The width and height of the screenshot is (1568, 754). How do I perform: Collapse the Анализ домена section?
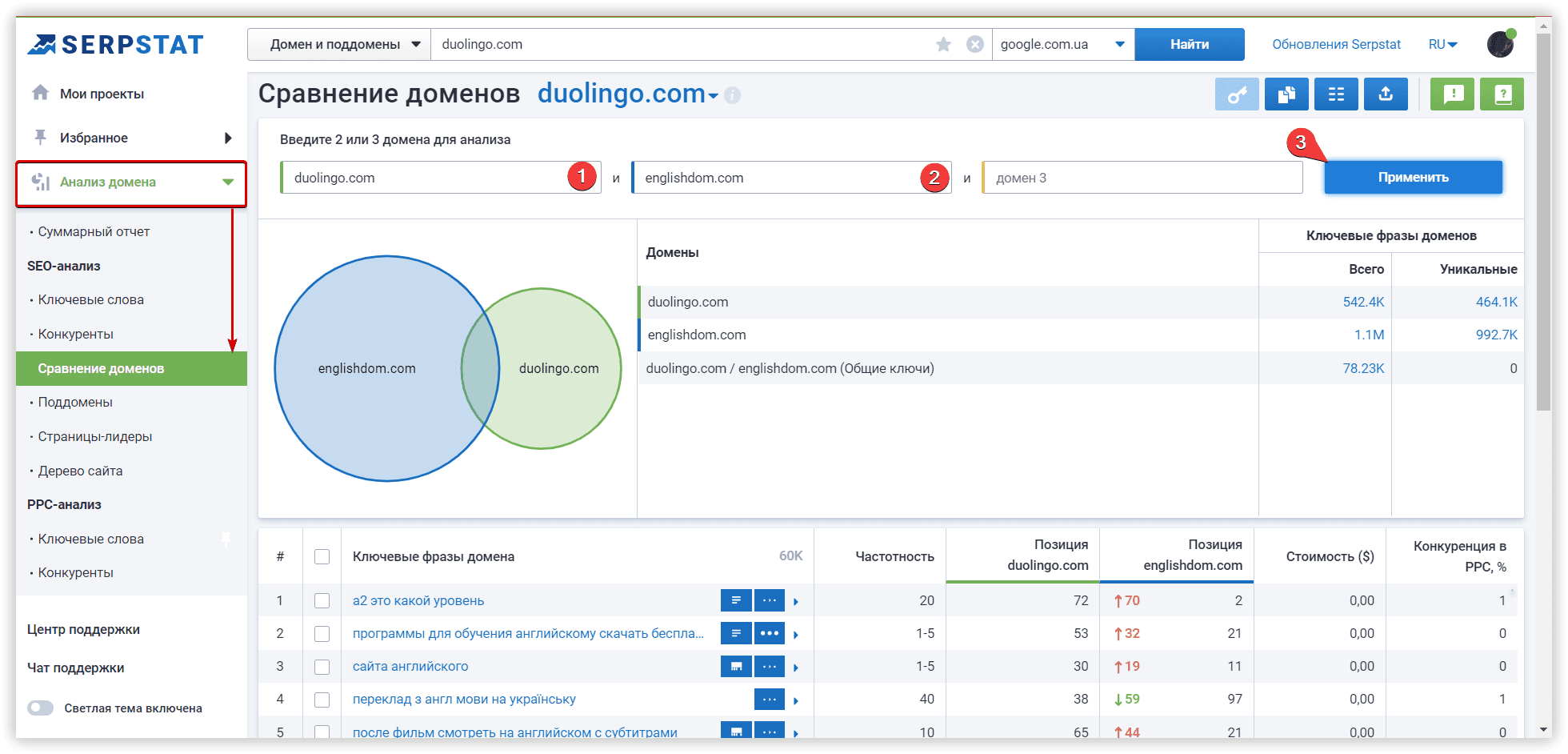point(228,182)
